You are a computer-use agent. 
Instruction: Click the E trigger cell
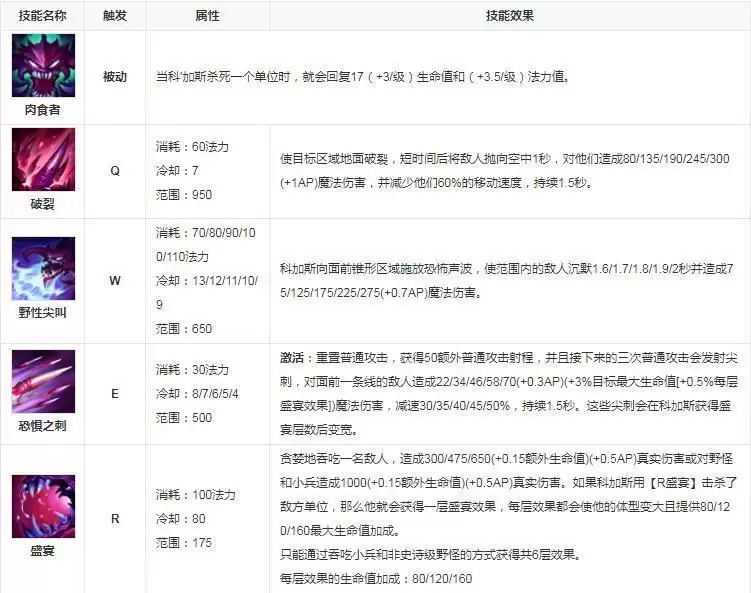(x=115, y=394)
